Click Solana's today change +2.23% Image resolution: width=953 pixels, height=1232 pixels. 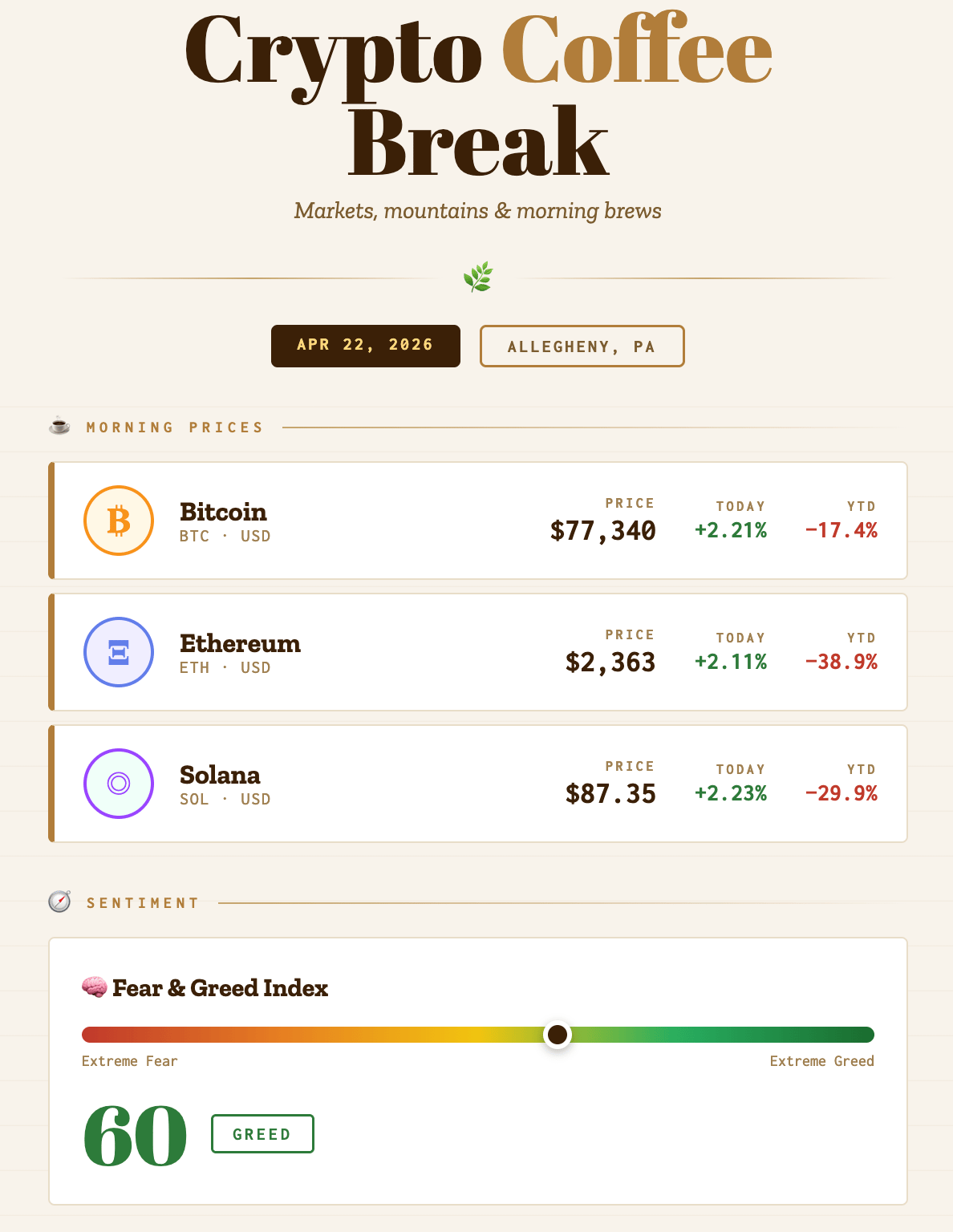tap(731, 794)
